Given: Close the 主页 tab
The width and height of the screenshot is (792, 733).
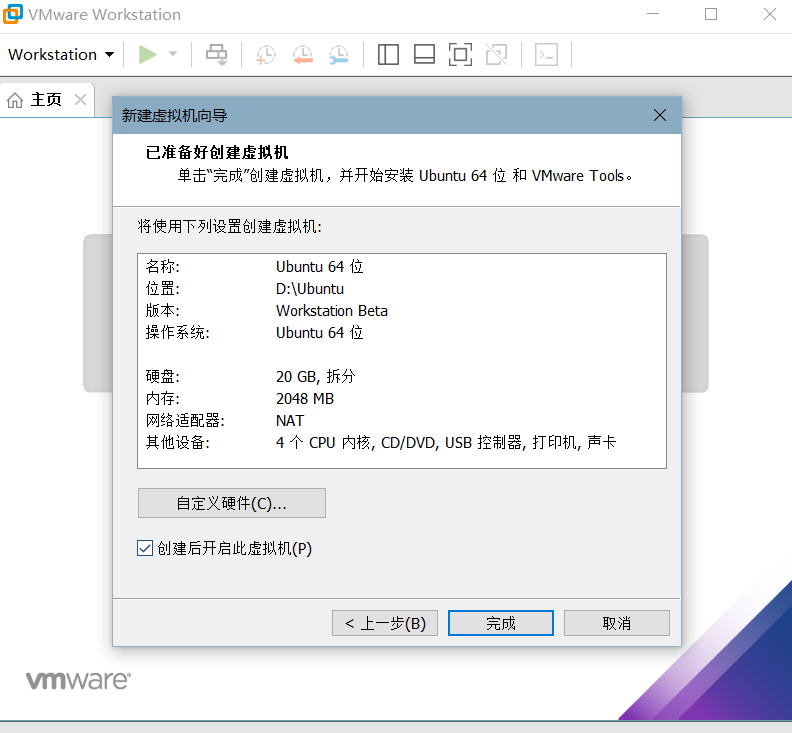Looking at the screenshot, I should pyautogui.click(x=80, y=100).
